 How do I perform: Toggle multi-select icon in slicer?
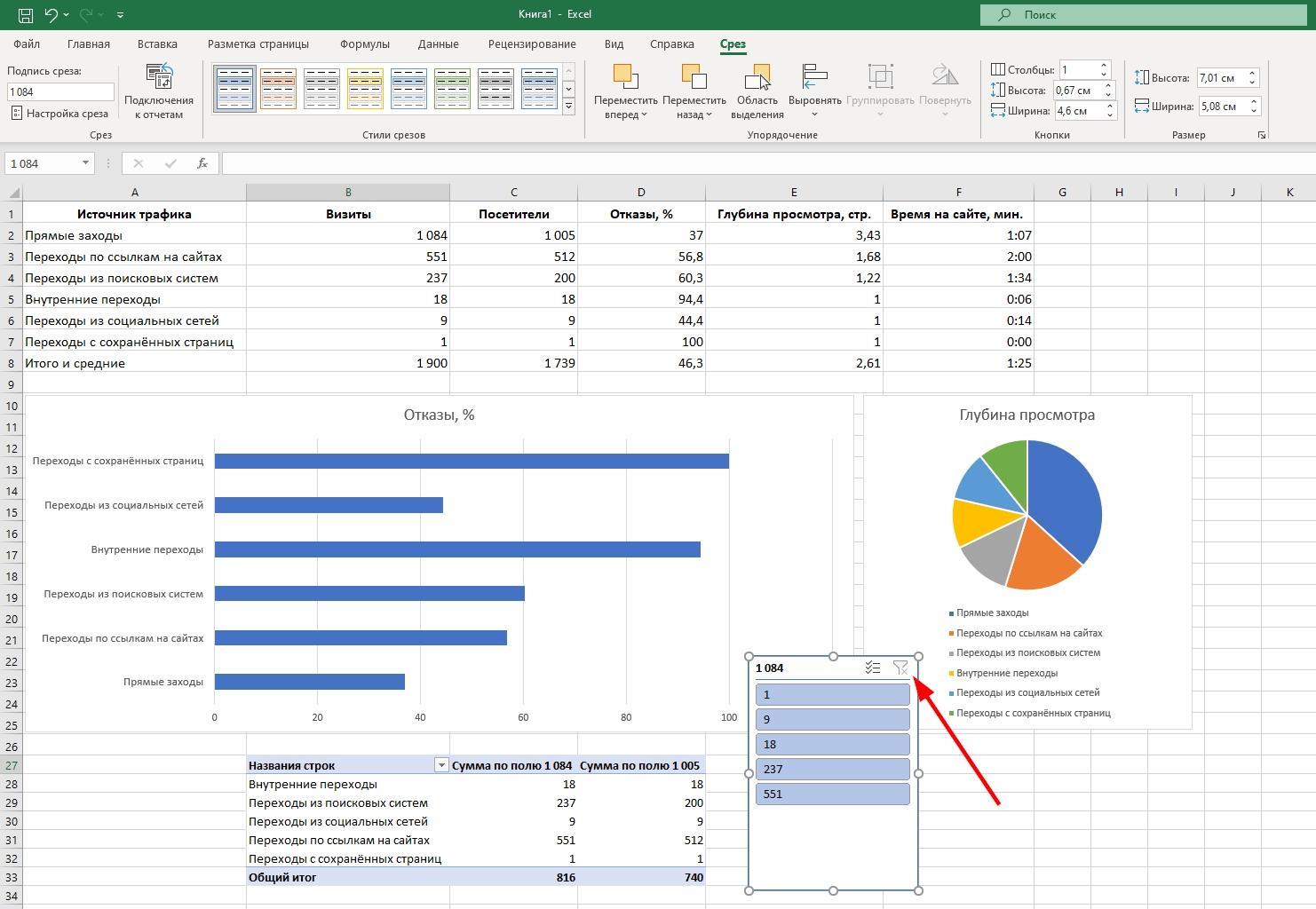873,668
